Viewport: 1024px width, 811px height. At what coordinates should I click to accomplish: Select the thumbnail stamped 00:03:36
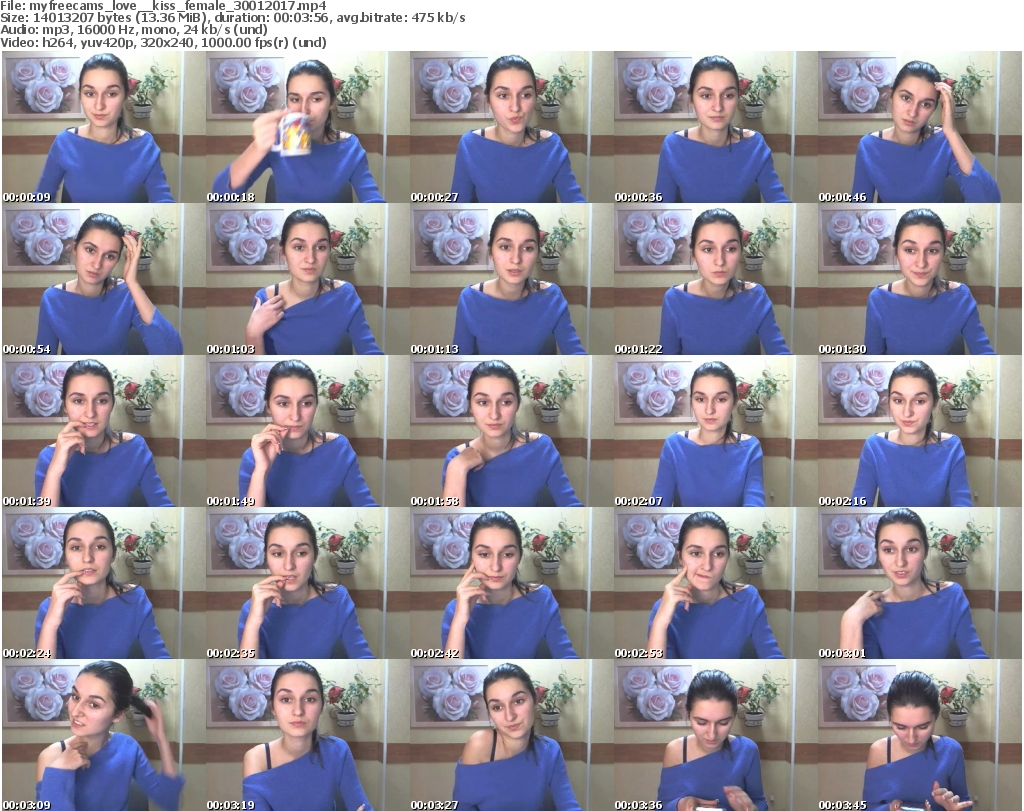715,735
